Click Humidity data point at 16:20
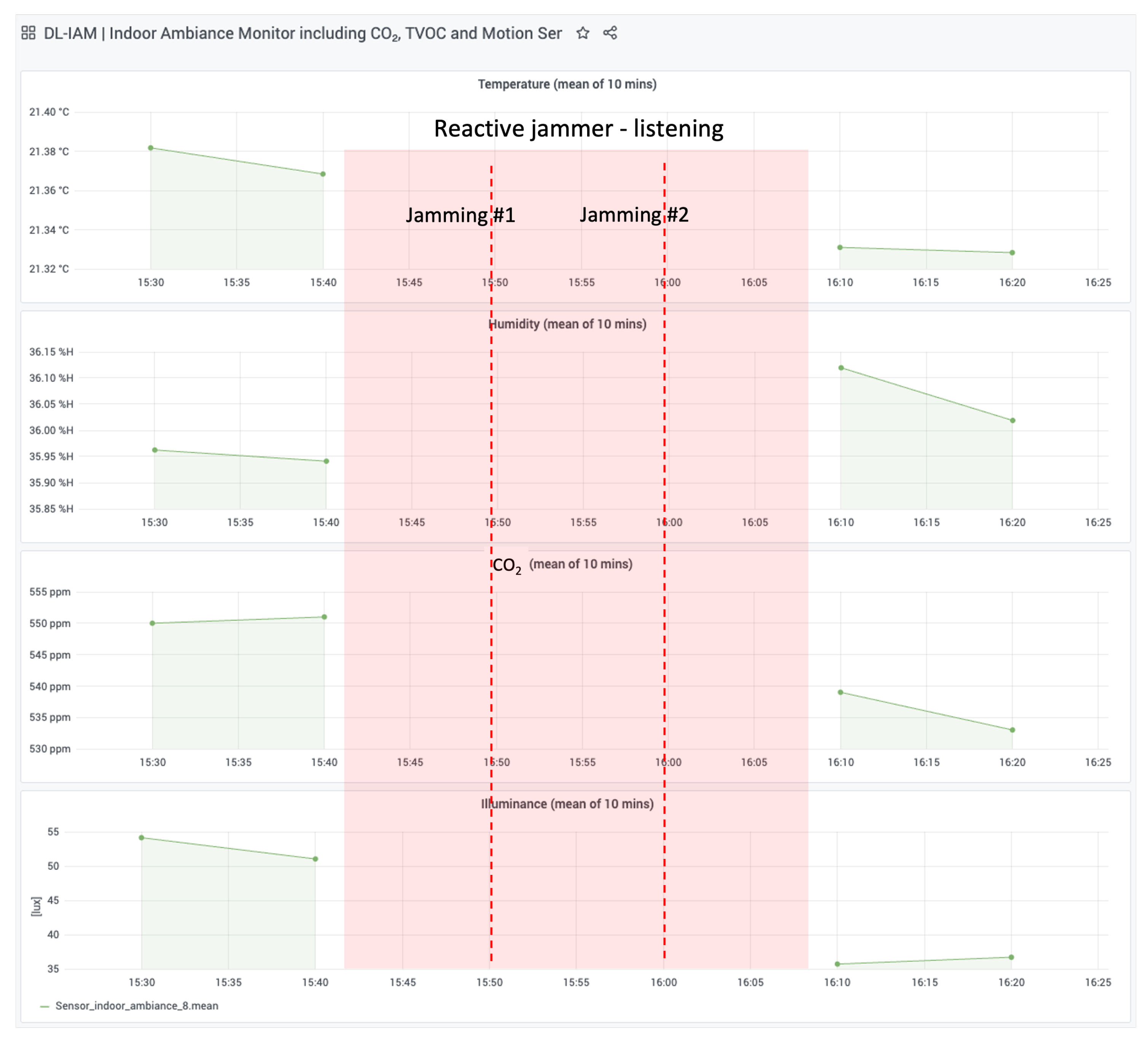The width and height of the screenshot is (1148, 1040). point(1013,421)
